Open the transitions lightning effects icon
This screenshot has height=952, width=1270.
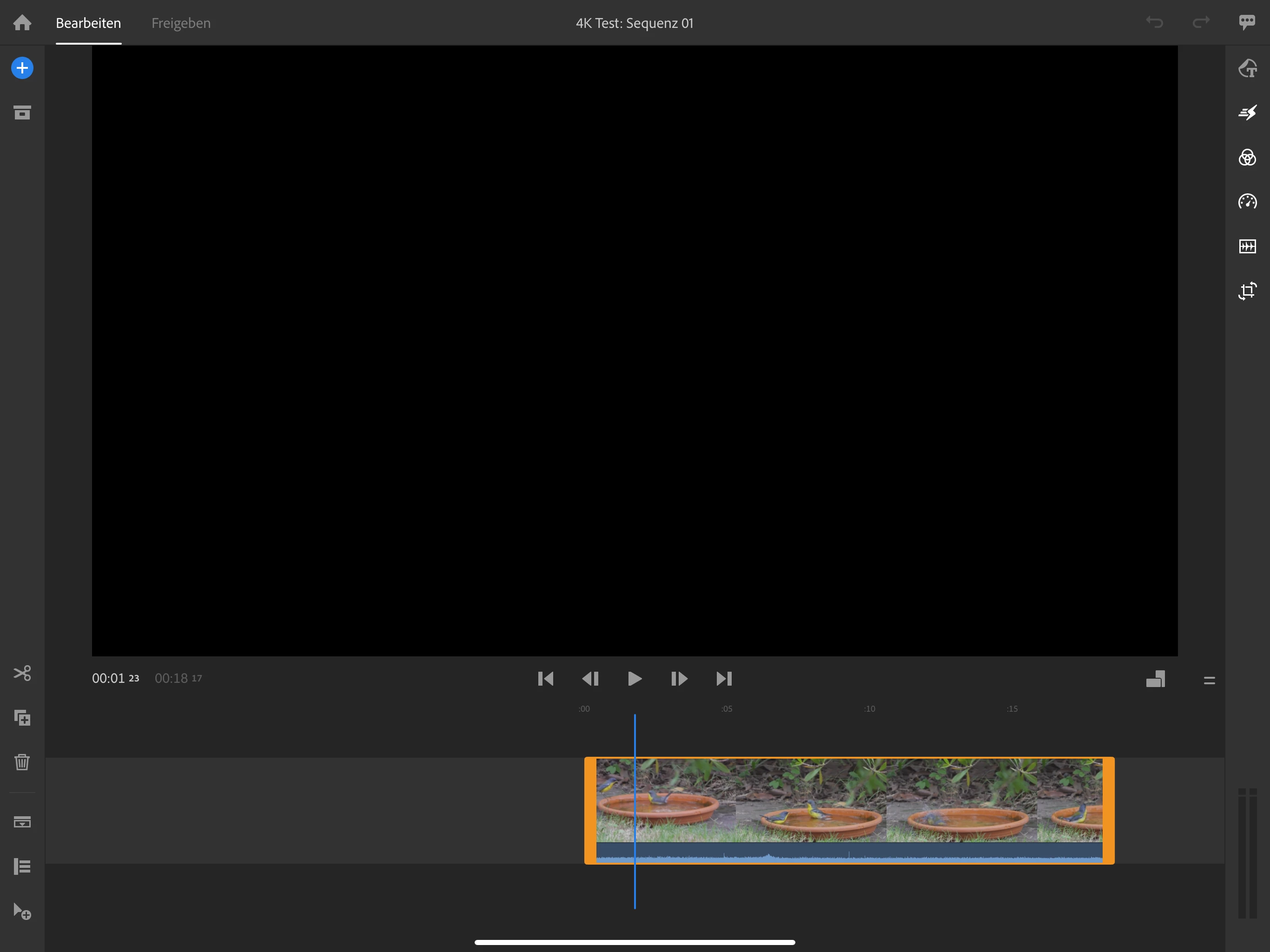click(1247, 112)
